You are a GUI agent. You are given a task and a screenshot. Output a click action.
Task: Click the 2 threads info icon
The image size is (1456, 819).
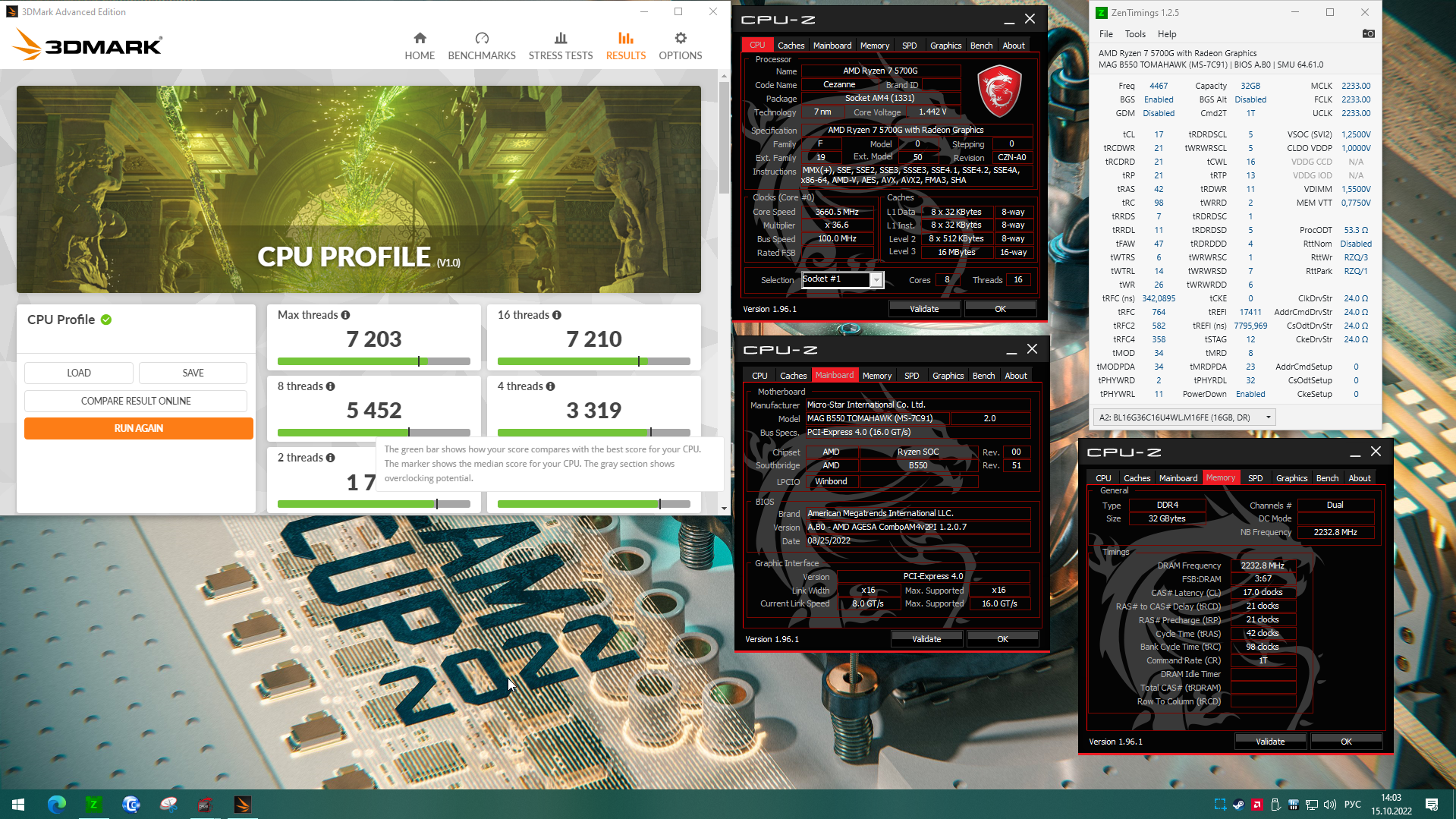[331, 458]
